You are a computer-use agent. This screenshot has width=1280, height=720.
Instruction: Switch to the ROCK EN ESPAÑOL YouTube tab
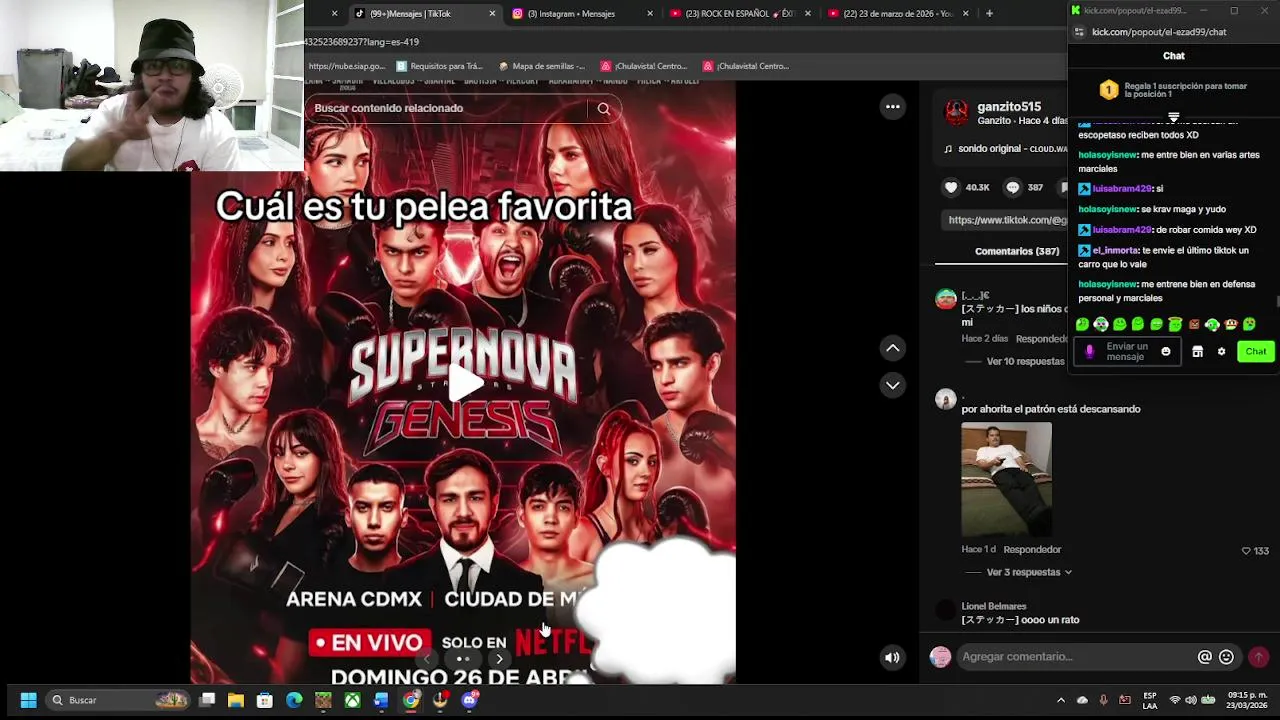point(740,14)
